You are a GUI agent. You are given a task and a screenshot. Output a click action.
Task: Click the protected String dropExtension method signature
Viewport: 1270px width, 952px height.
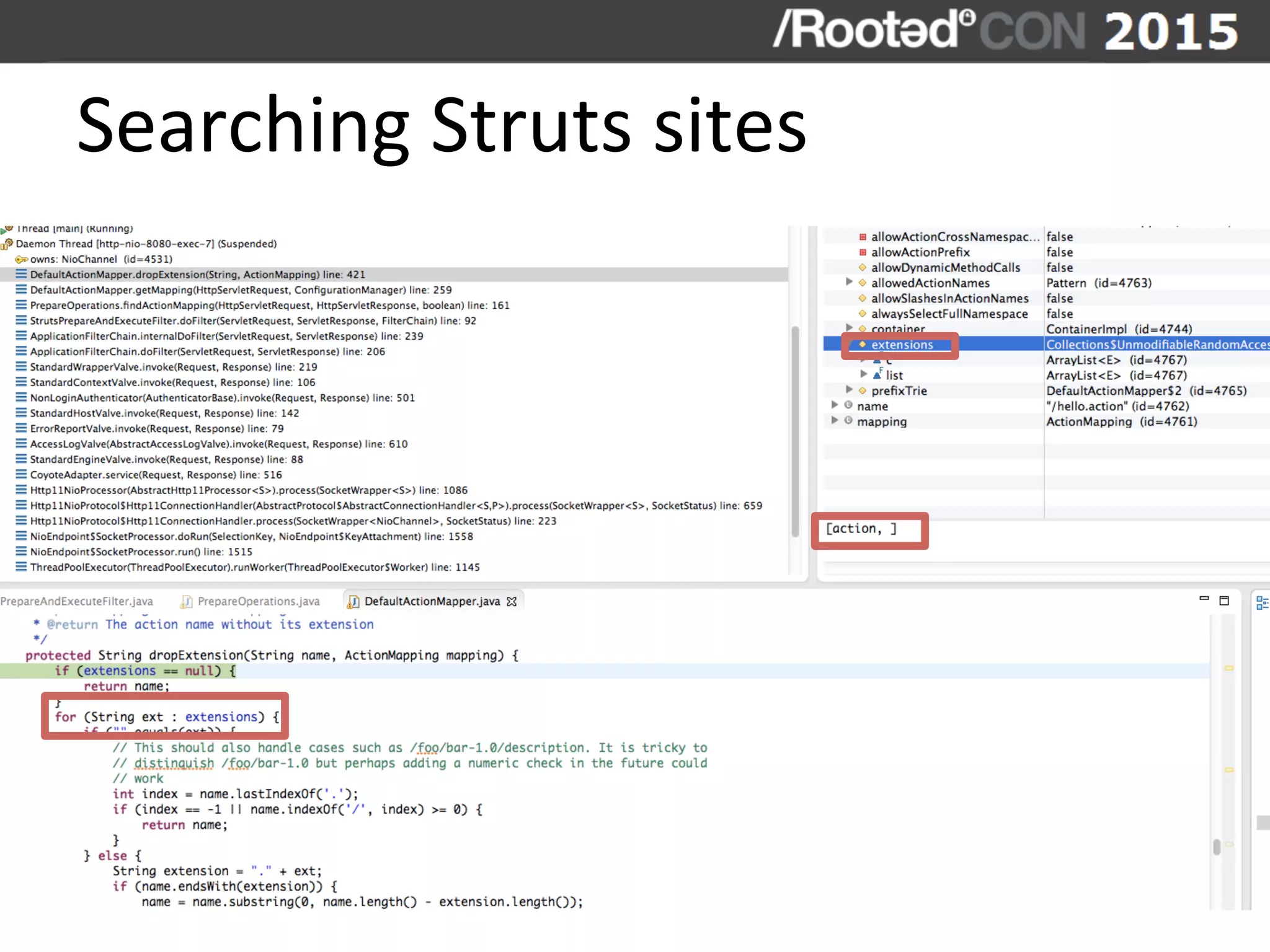272,656
